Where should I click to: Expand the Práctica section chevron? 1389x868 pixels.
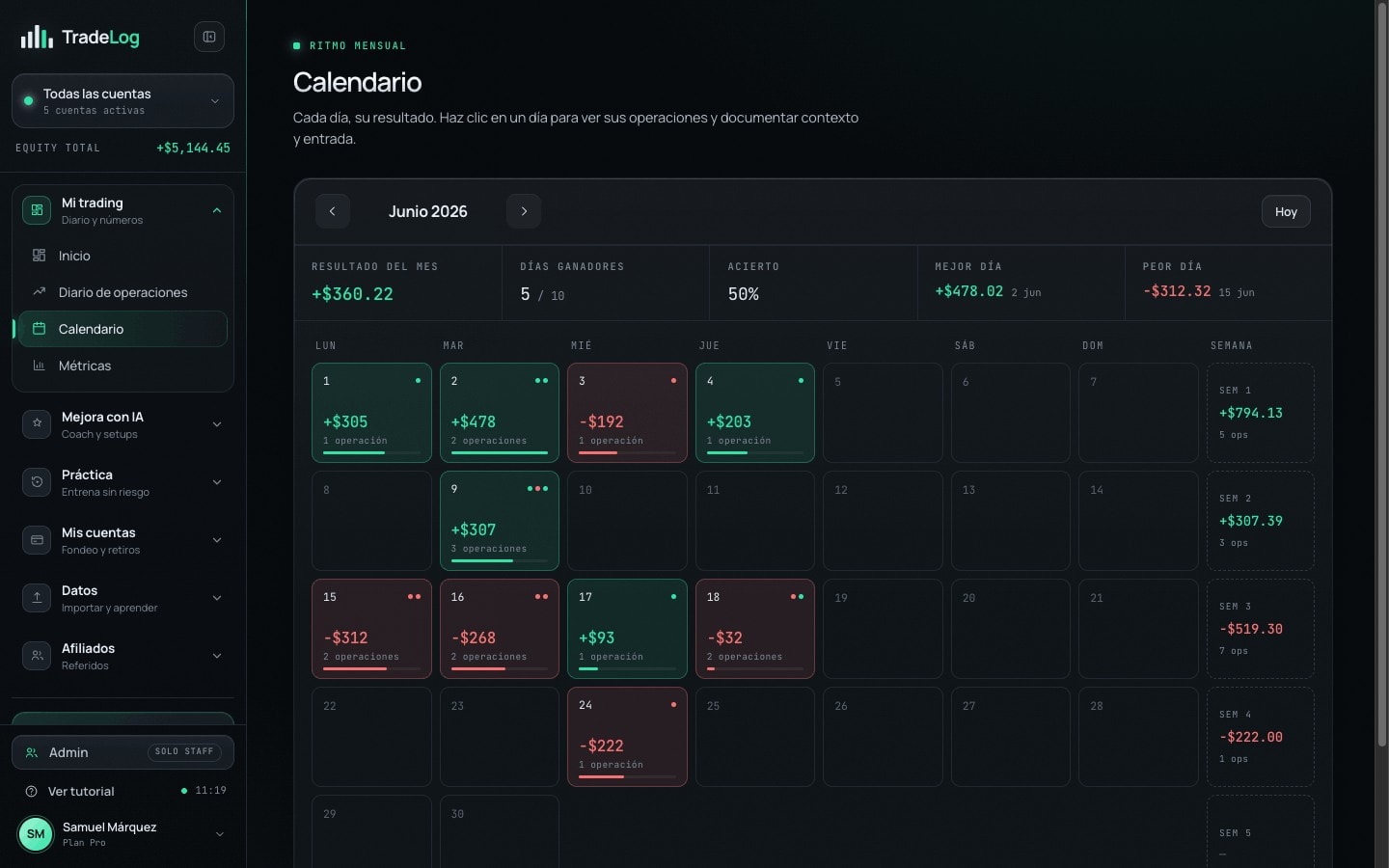coord(217,482)
